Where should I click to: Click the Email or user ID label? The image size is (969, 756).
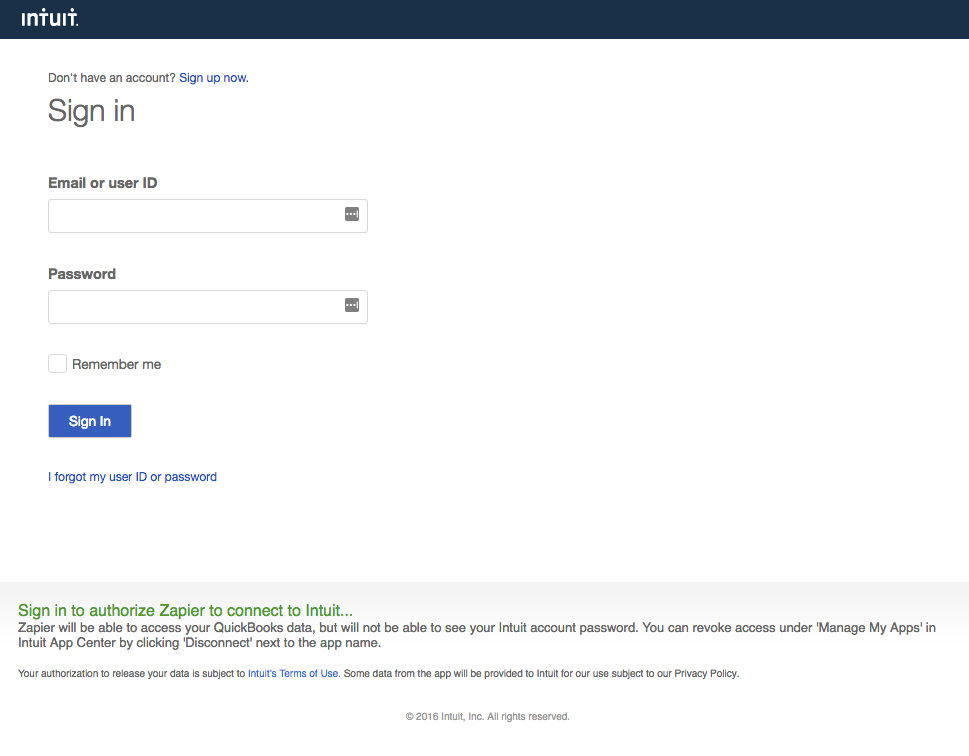click(103, 183)
